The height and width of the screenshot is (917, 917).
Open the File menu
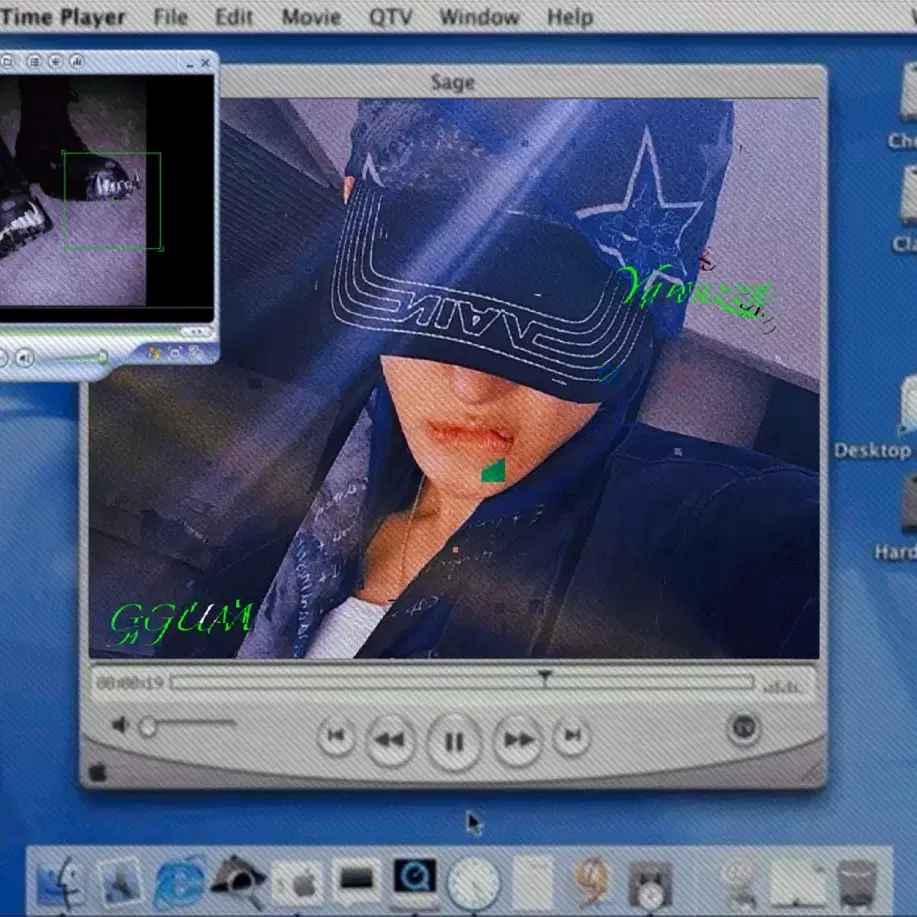click(171, 17)
